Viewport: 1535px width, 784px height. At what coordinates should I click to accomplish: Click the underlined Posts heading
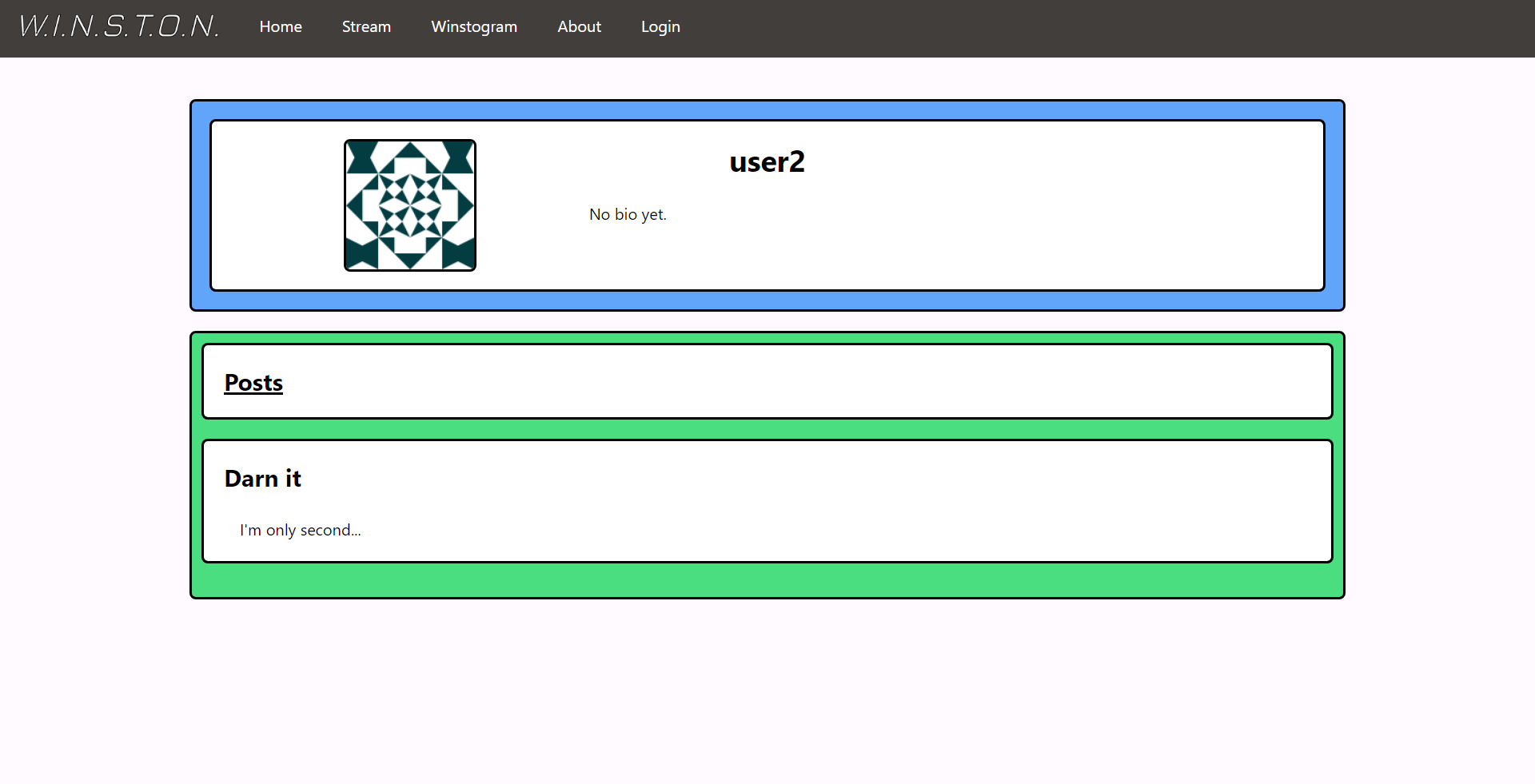[x=253, y=383]
